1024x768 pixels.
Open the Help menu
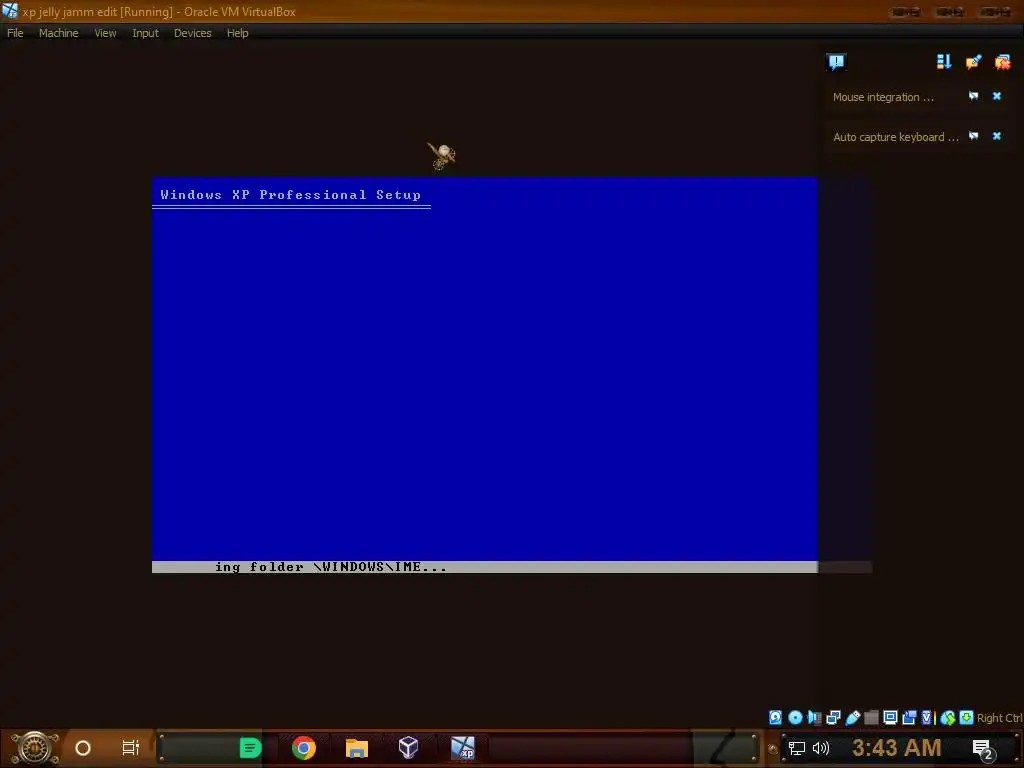(x=237, y=33)
